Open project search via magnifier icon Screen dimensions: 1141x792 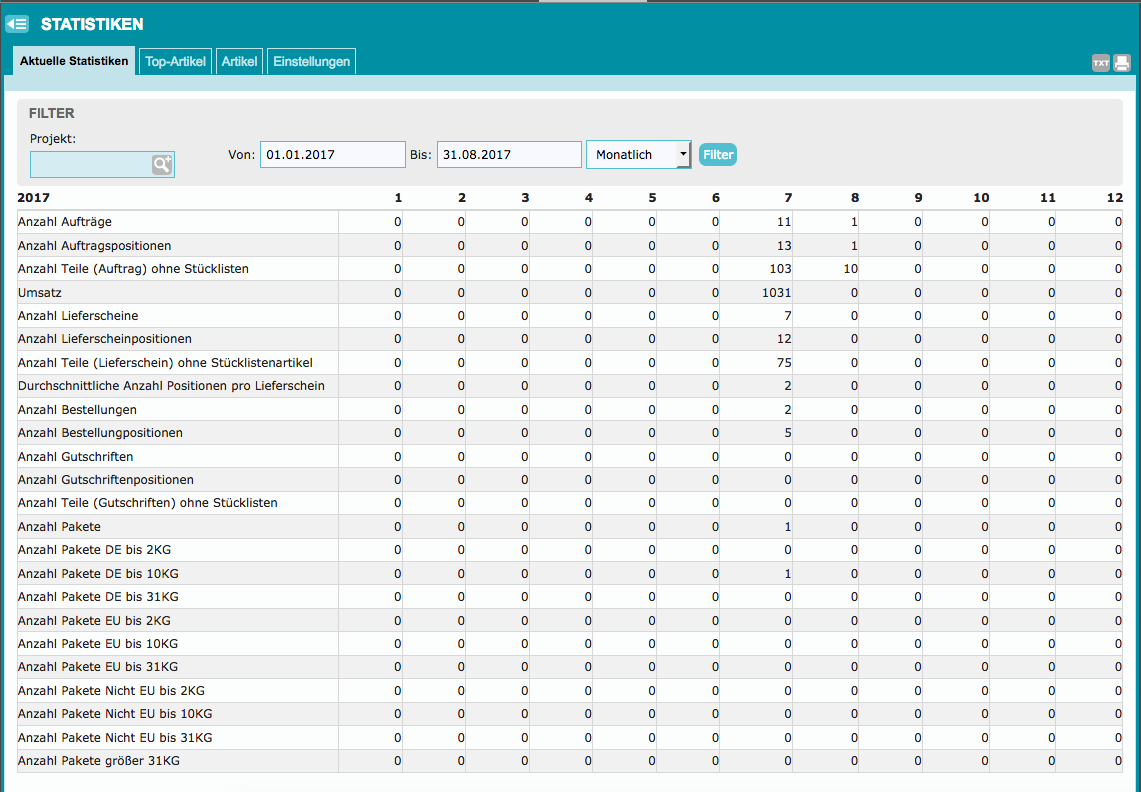162,165
